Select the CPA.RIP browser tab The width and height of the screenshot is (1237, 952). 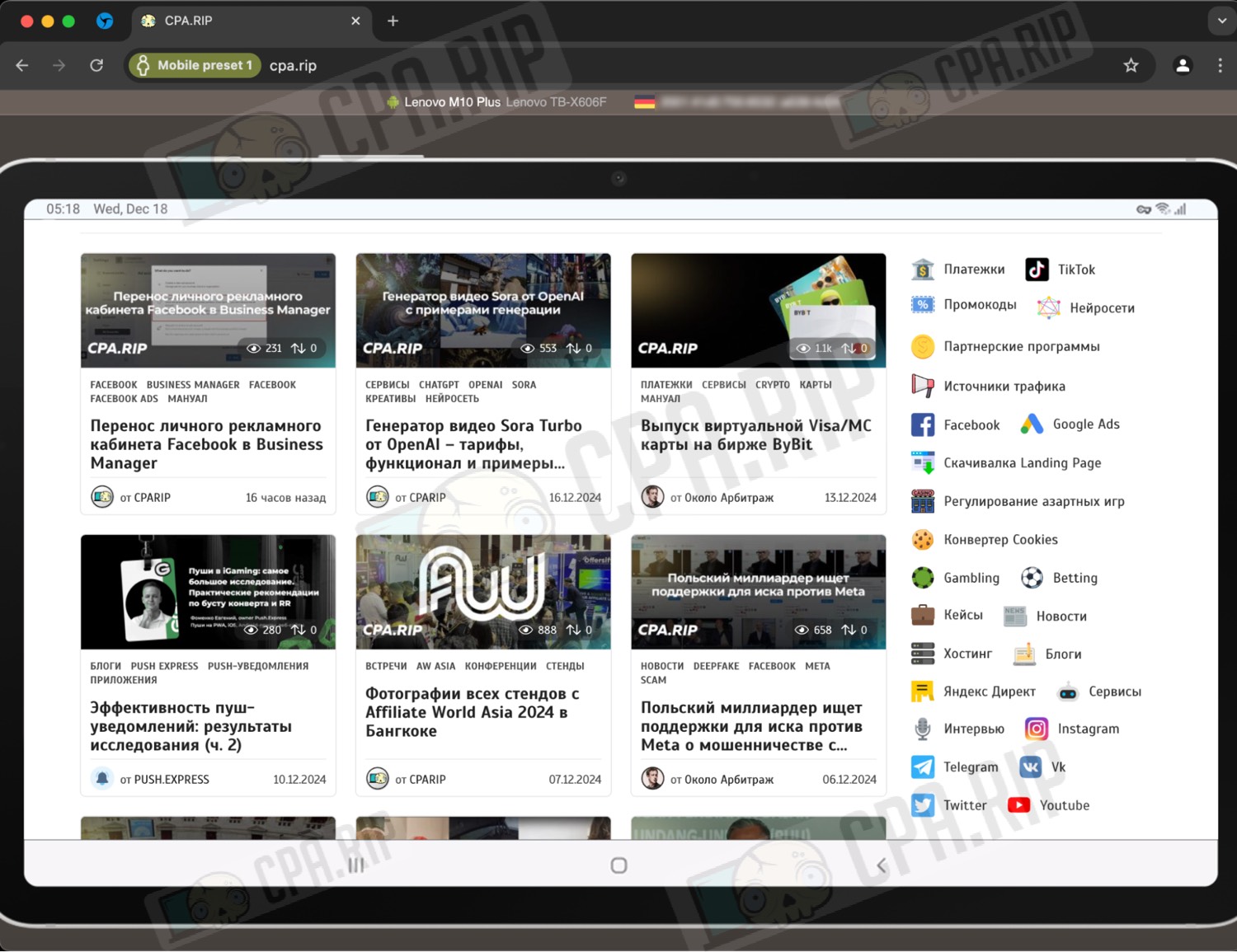tap(251, 21)
